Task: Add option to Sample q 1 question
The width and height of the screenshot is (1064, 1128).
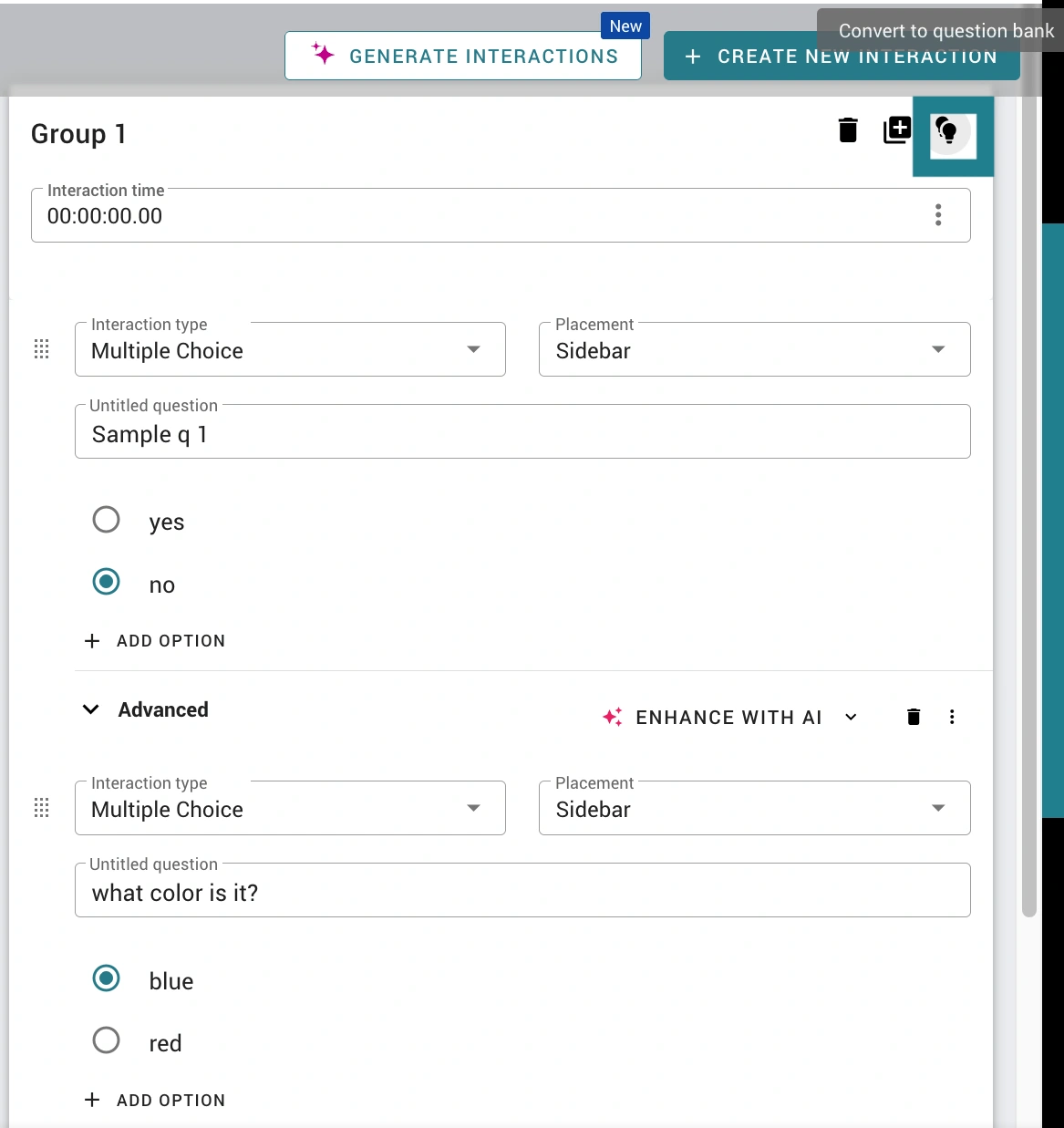Action: tap(155, 641)
